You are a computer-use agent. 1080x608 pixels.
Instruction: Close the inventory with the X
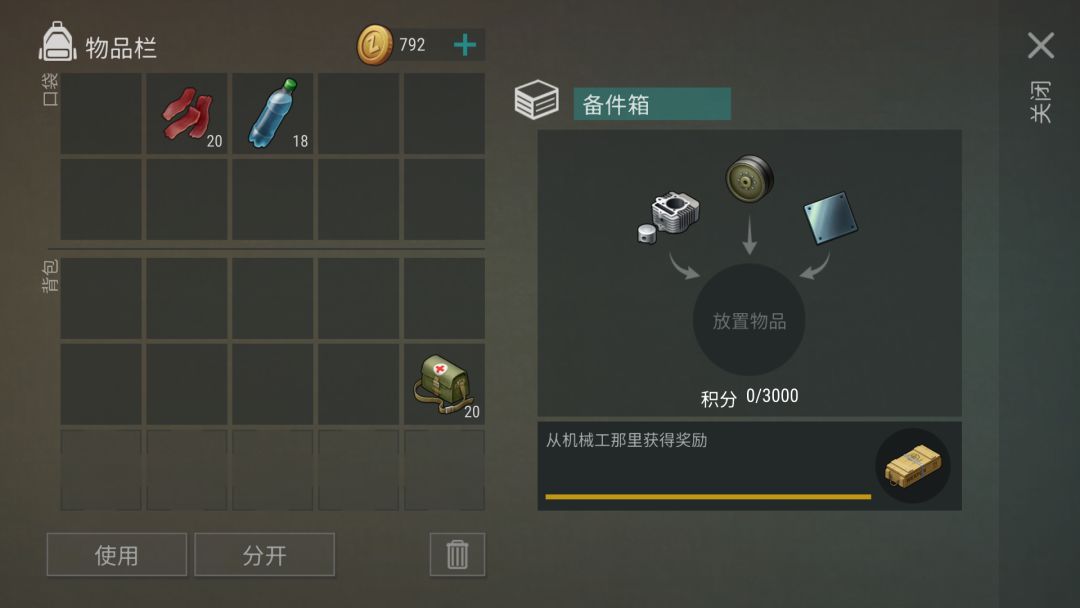tap(1041, 45)
